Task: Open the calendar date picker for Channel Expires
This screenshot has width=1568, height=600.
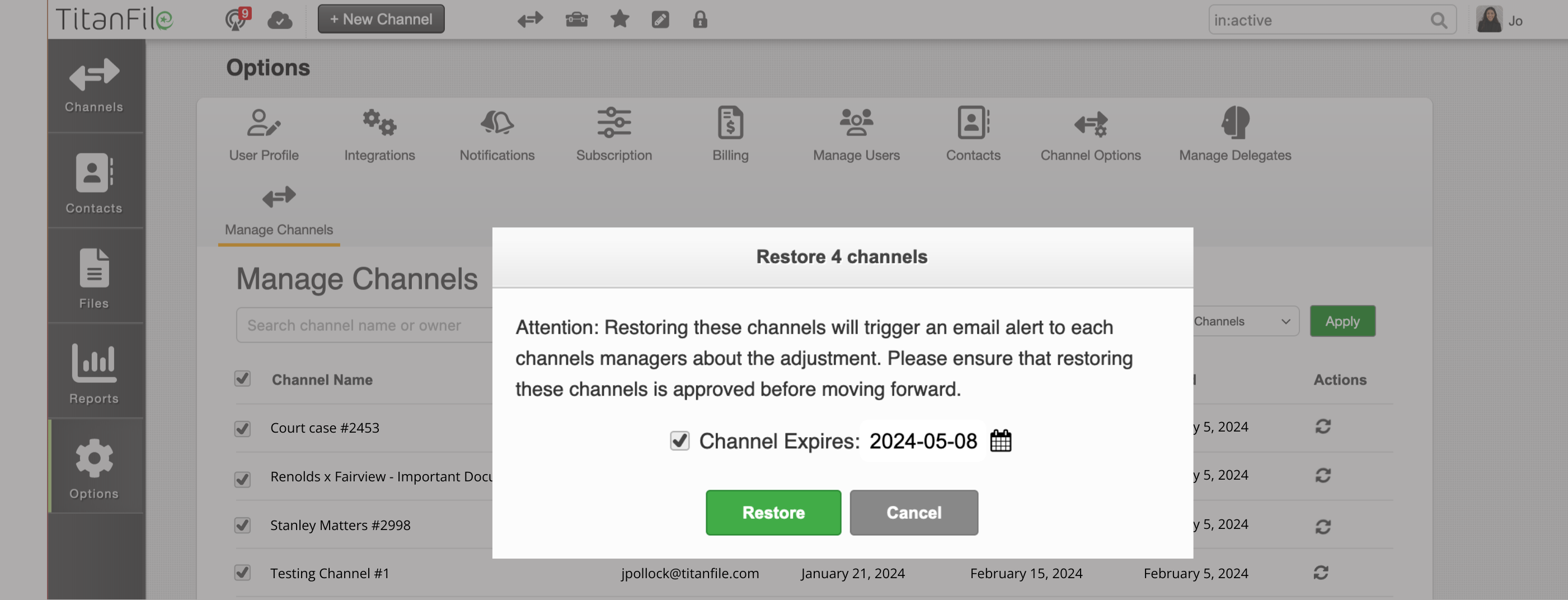Action: point(1001,440)
